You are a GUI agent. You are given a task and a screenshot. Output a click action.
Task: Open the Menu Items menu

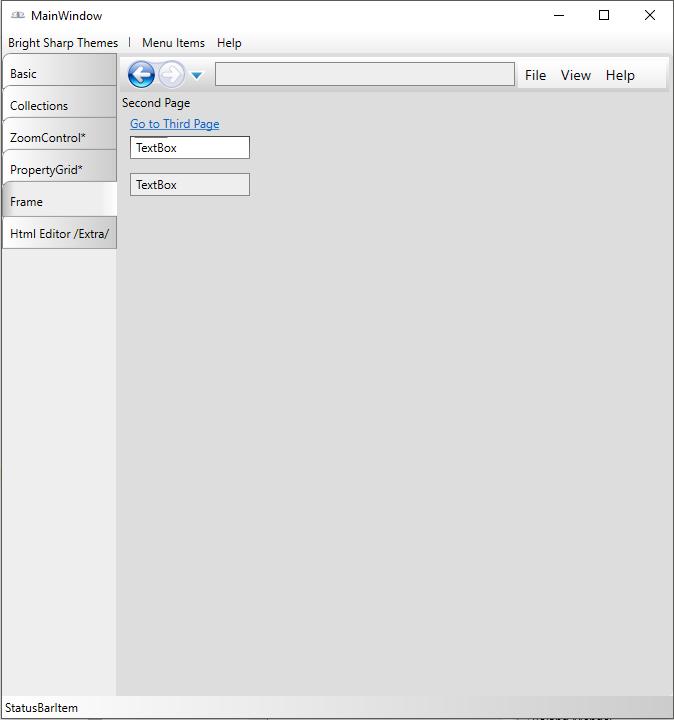click(x=173, y=43)
